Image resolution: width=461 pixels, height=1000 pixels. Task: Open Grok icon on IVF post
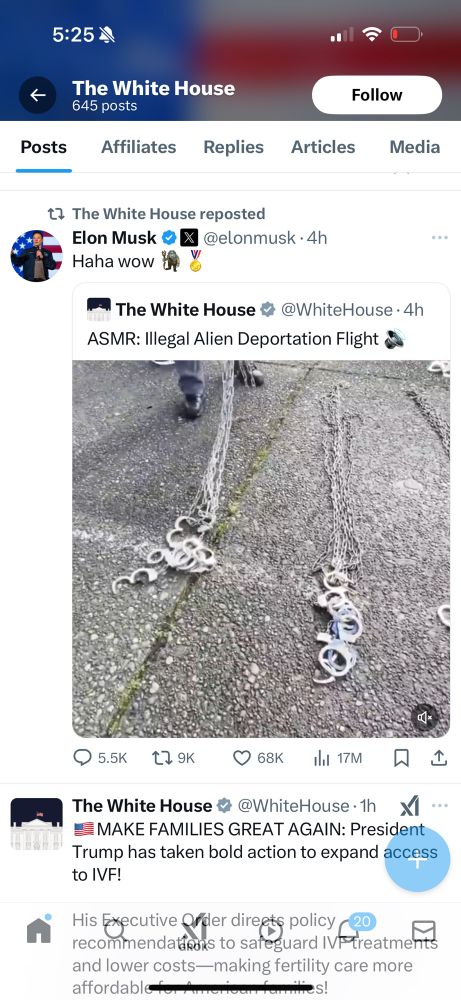pos(410,807)
